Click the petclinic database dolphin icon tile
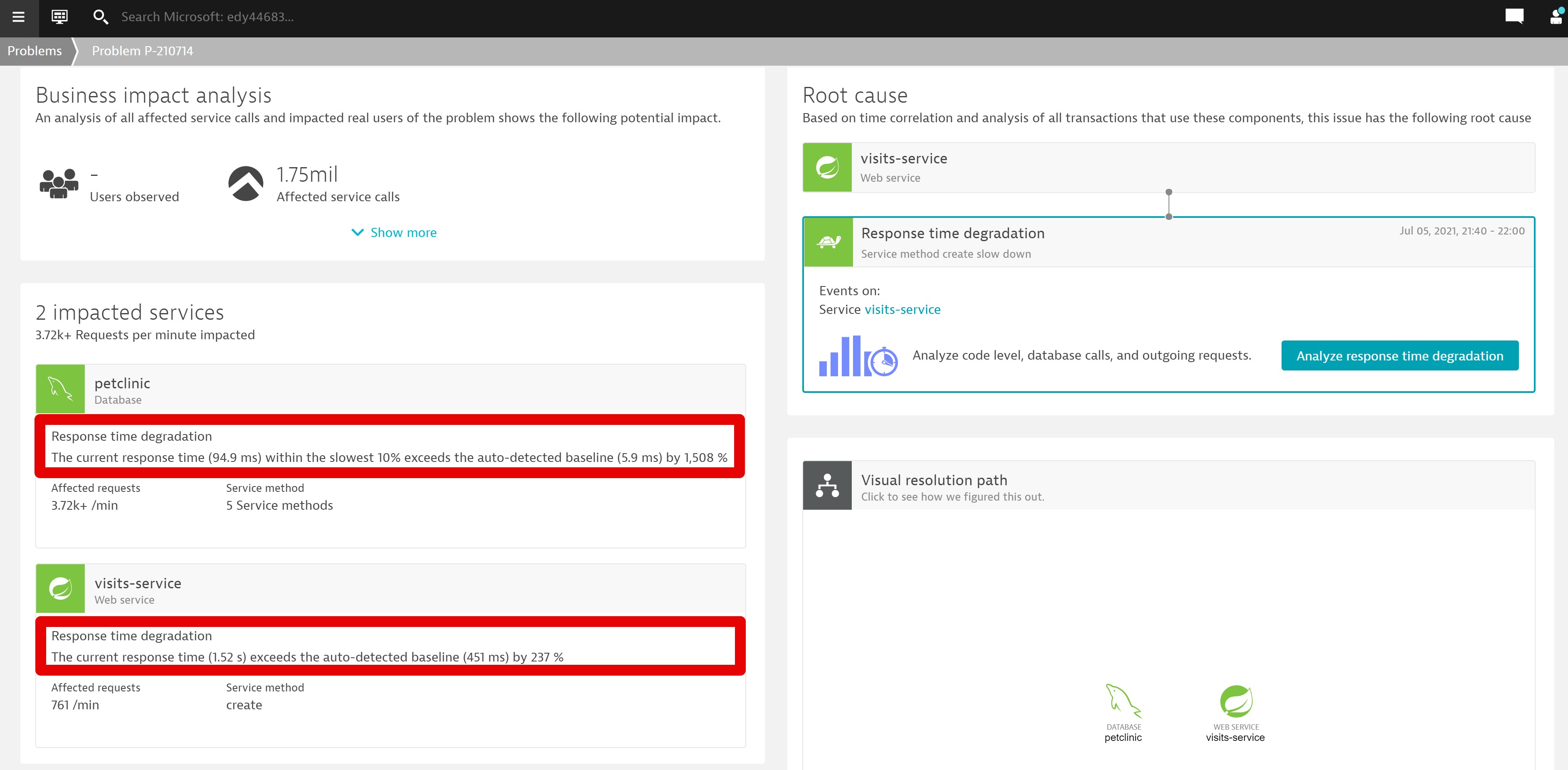Image resolution: width=1568 pixels, height=770 pixels. 60,389
